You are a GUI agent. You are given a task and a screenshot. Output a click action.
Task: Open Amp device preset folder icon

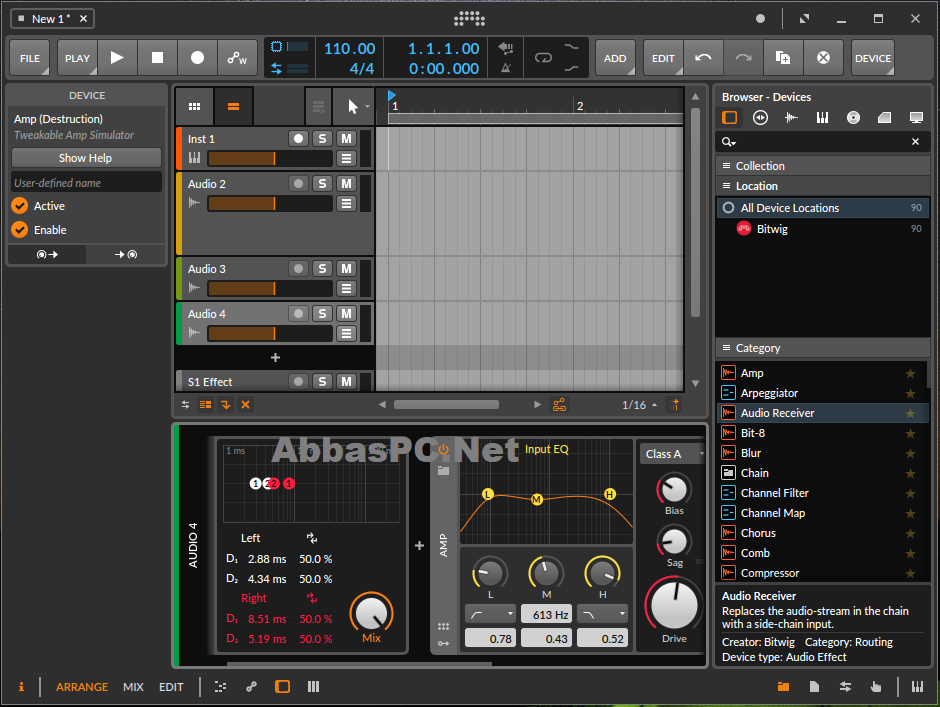point(443,470)
